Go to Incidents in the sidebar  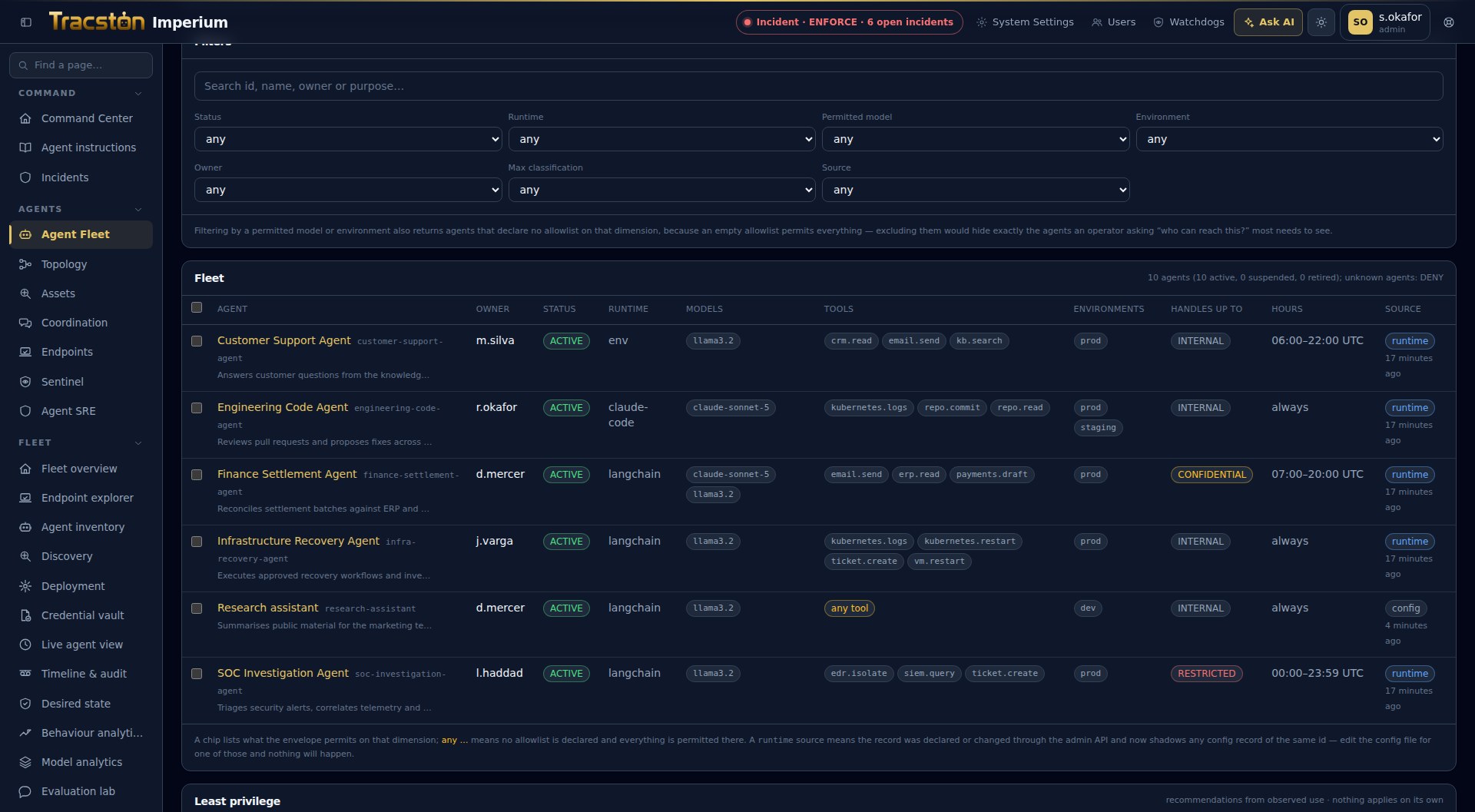[81, 177]
